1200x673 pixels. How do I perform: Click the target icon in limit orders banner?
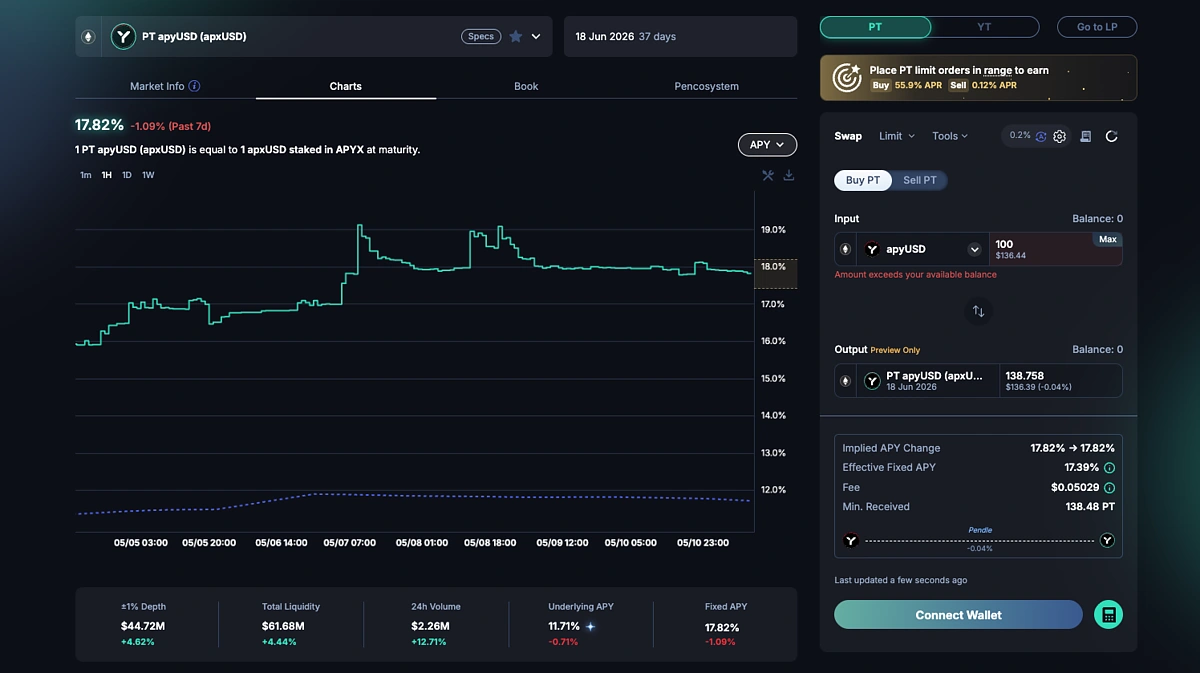[847, 78]
